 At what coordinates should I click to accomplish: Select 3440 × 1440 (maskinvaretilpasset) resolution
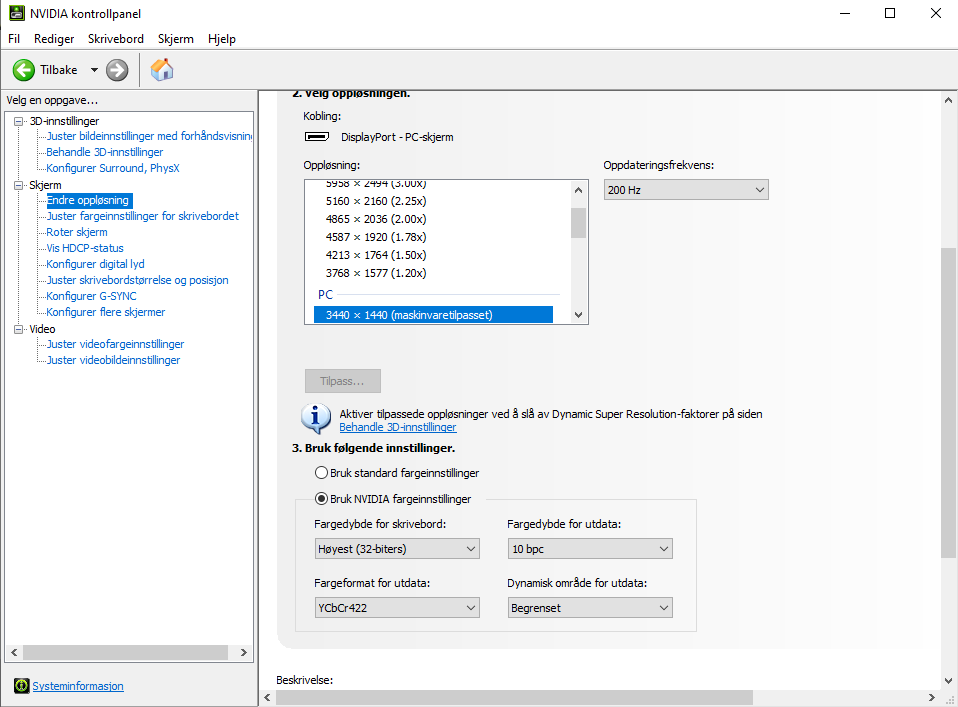(x=433, y=315)
